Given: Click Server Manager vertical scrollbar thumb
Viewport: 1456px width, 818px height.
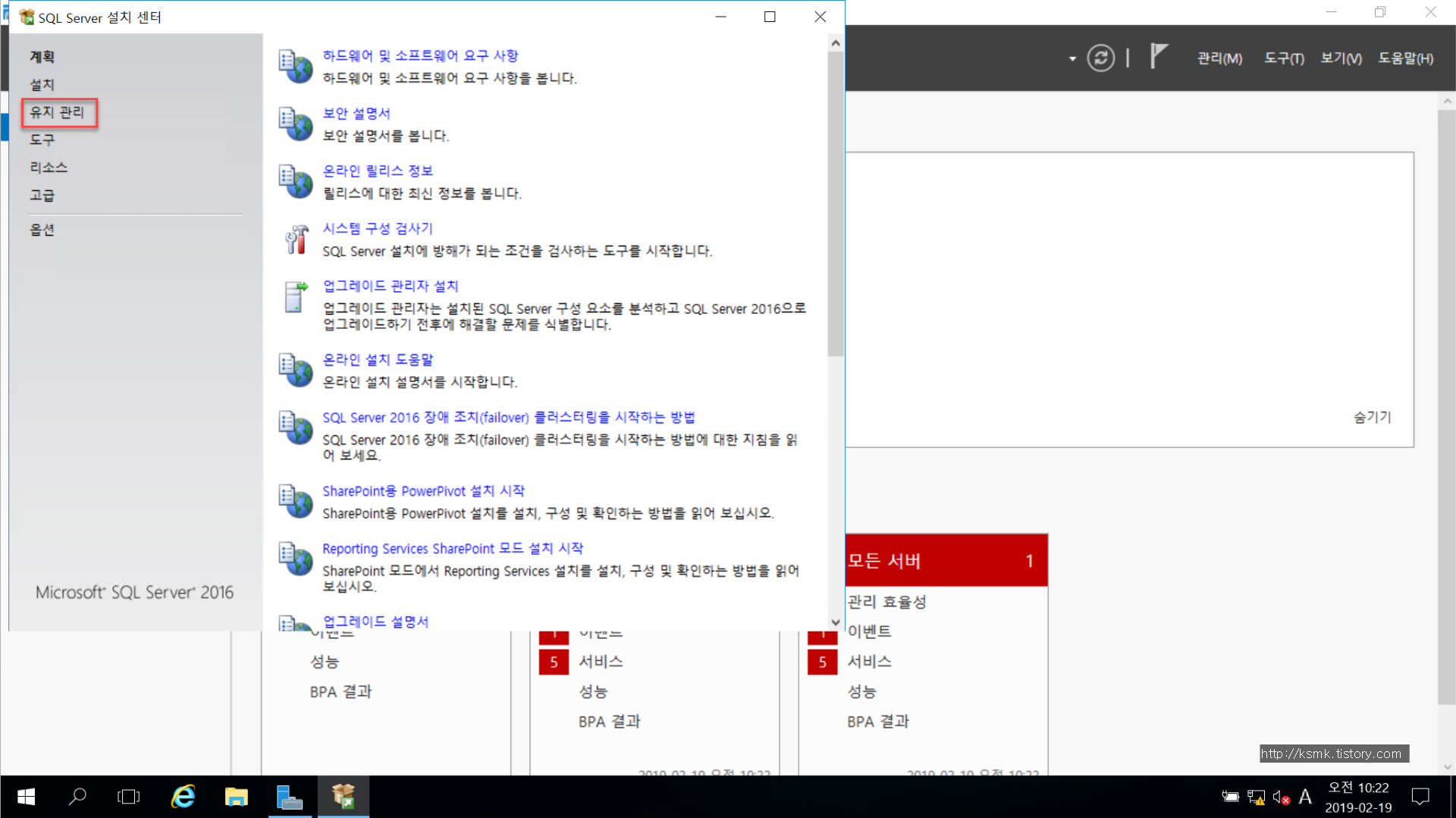Looking at the screenshot, I should 1446,407.
